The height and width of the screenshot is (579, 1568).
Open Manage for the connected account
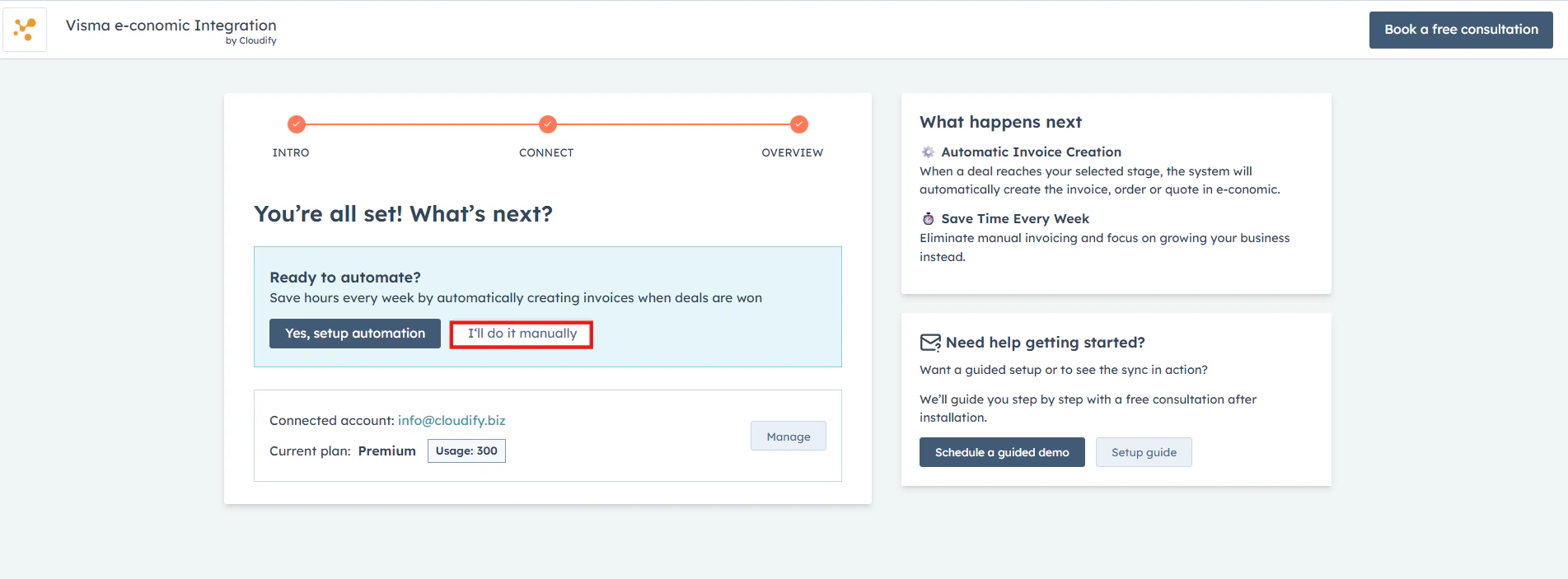tap(789, 437)
